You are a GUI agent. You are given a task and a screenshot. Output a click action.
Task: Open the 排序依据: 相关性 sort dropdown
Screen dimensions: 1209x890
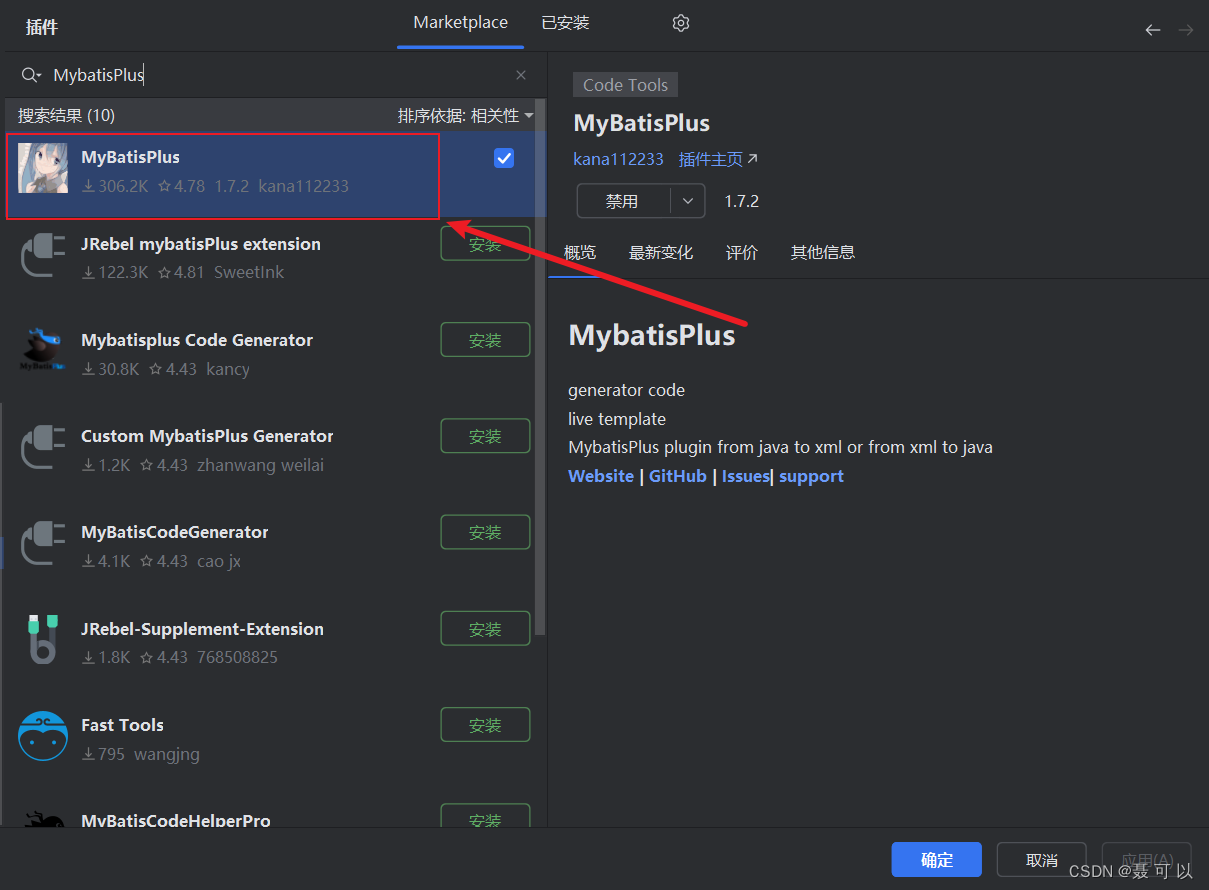point(466,116)
